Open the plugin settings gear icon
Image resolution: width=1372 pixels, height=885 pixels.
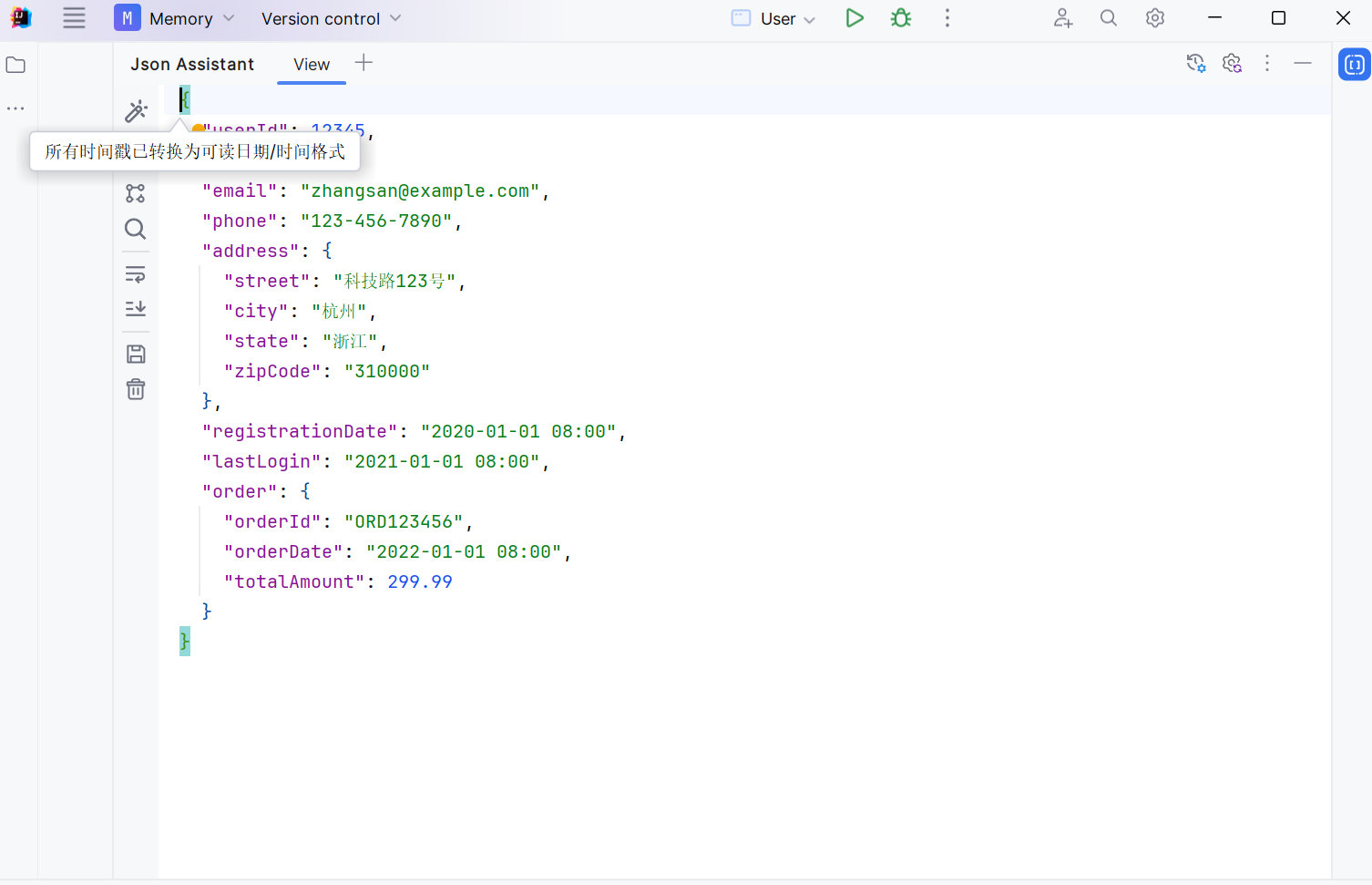coord(1232,63)
